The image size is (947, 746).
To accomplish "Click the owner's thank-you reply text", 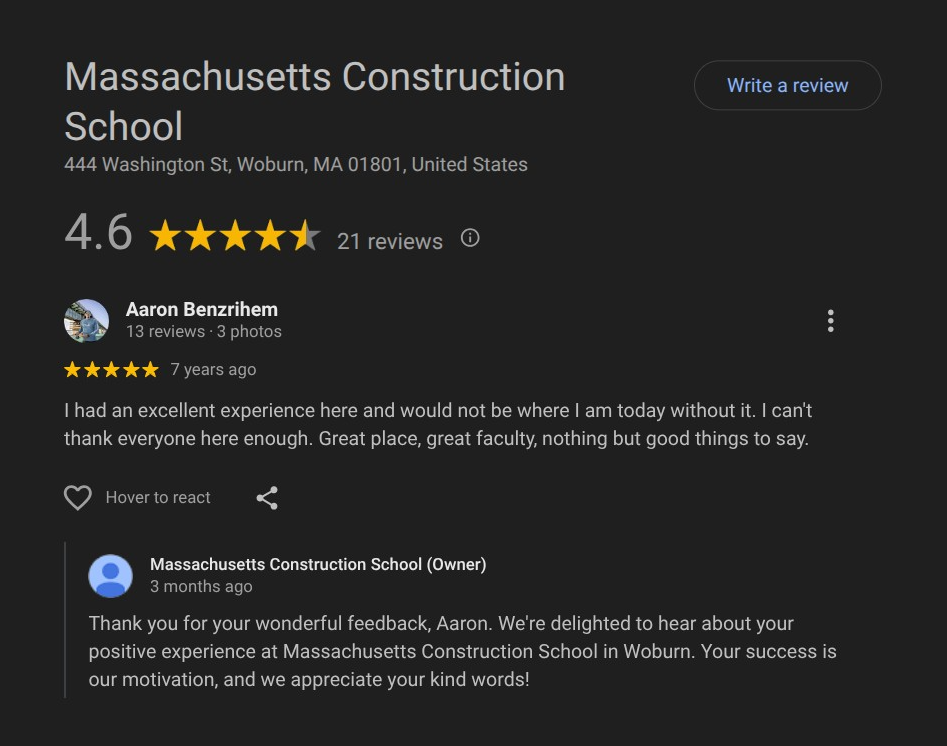I will 462,651.
